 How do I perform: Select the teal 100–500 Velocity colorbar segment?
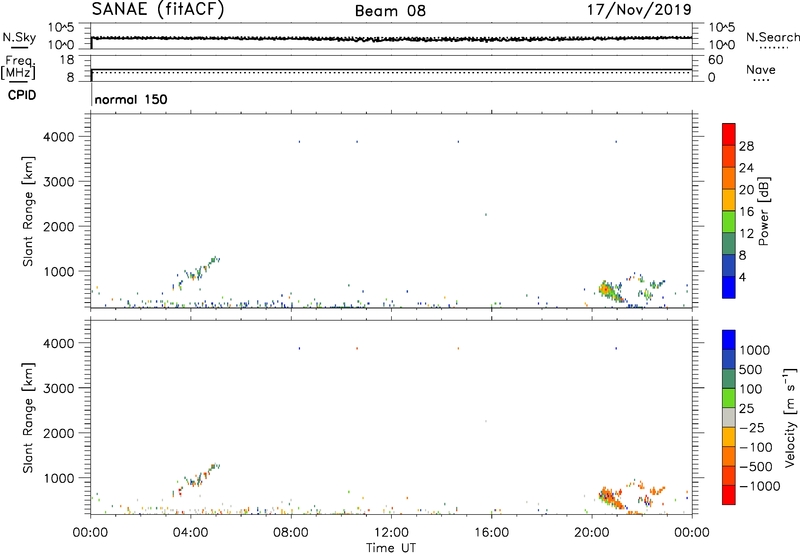[729, 379]
